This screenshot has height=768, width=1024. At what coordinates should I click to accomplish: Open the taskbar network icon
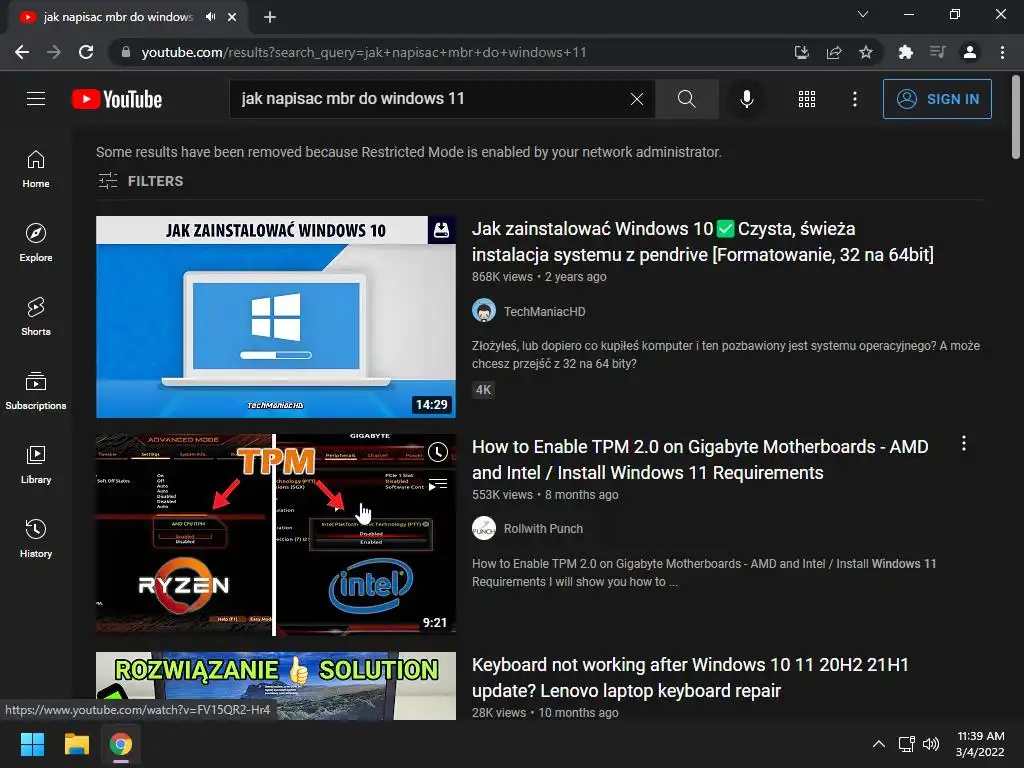pos(906,744)
